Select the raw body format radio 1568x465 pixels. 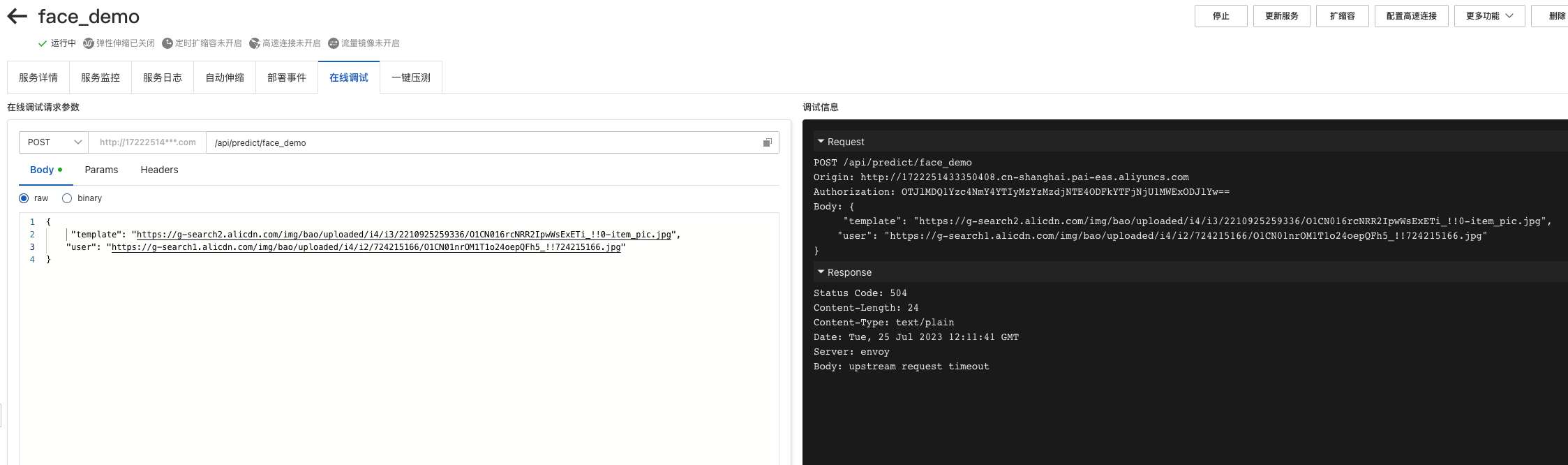pyautogui.click(x=24, y=198)
